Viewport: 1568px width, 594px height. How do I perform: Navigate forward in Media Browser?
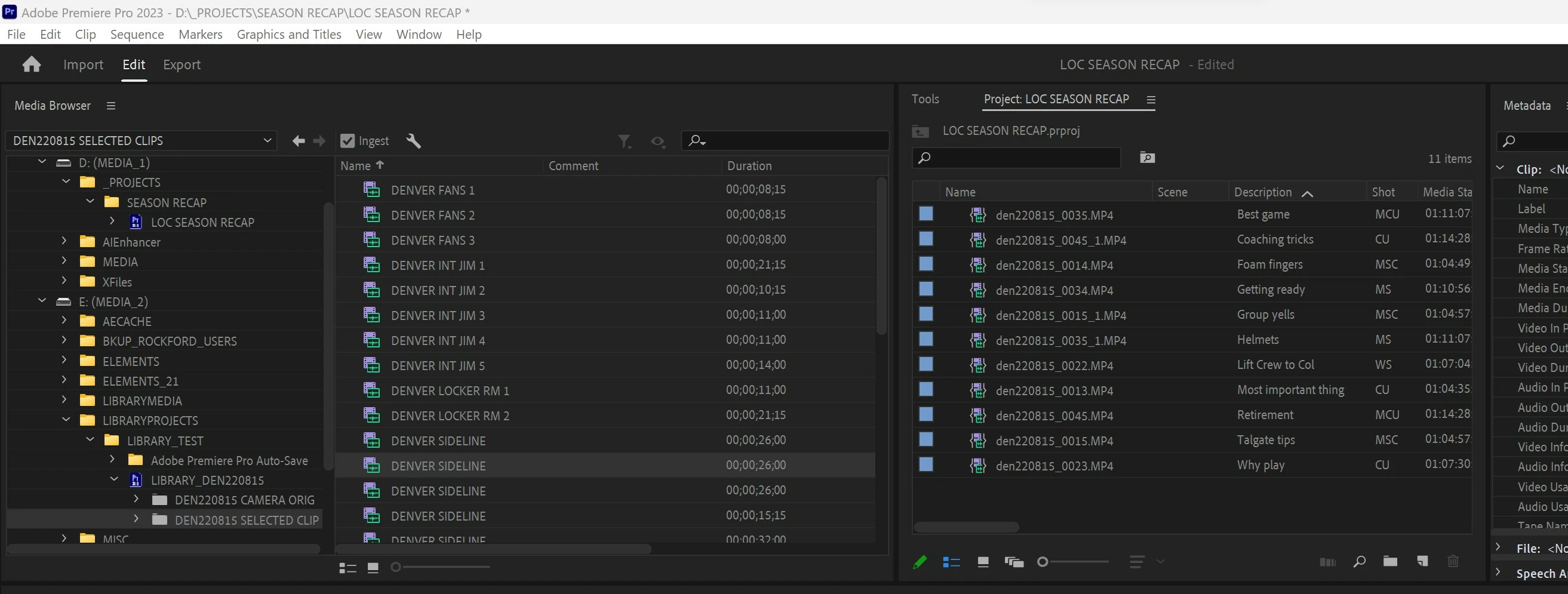[319, 141]
